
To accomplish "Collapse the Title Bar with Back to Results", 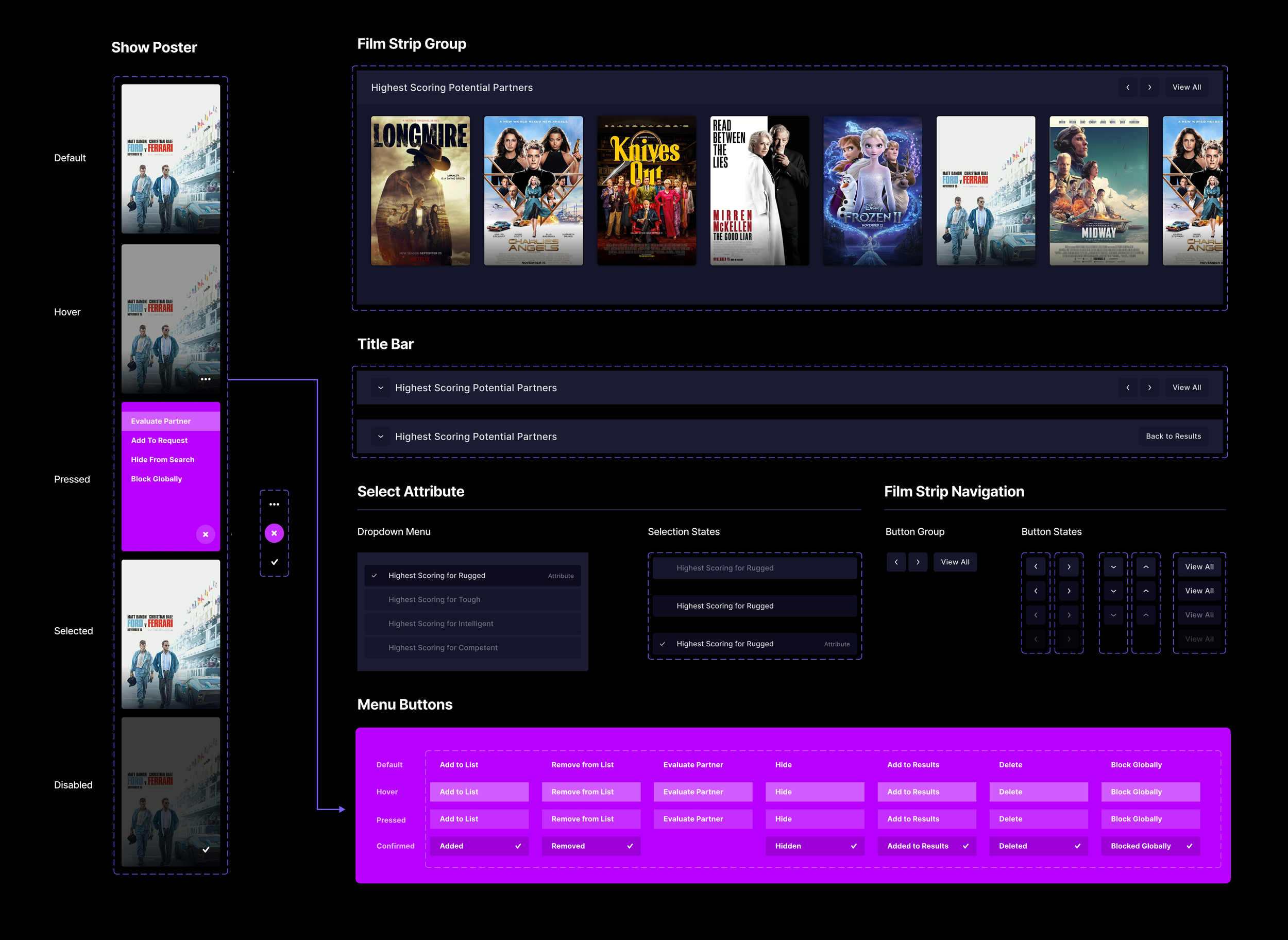I will coord(381,437).
